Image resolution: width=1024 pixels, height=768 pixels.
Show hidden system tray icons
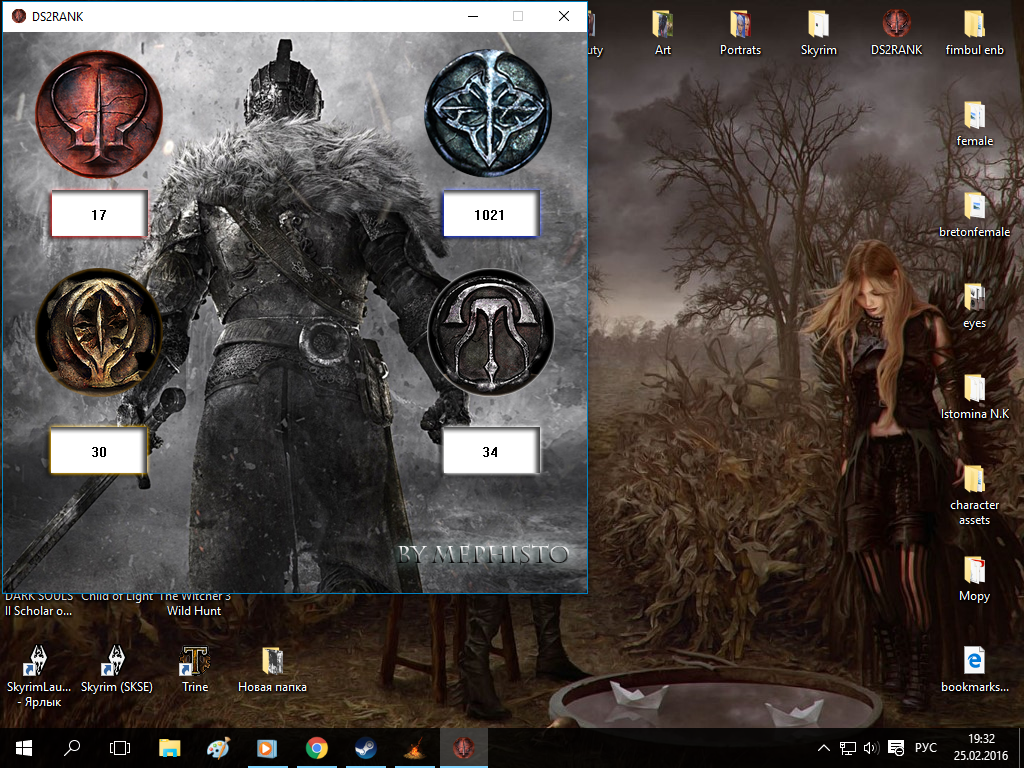[x=824, y=748]
